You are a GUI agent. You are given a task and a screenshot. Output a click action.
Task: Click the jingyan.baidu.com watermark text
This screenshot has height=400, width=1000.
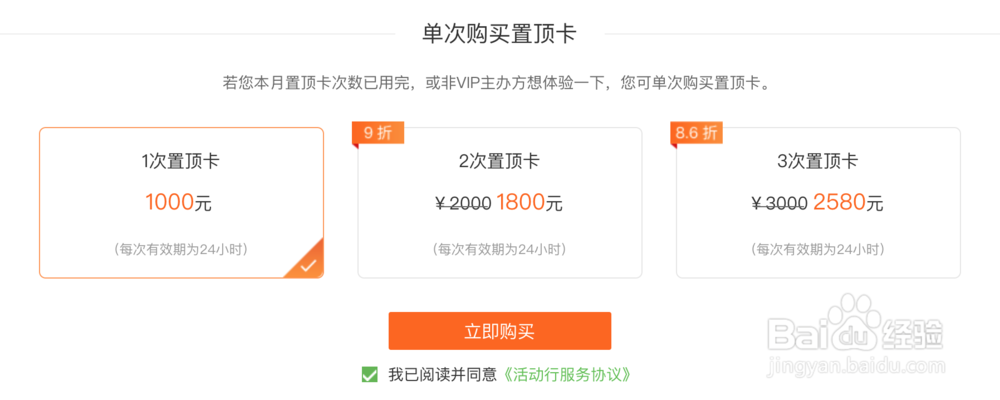pyautogui.click(x=857, y=367)
